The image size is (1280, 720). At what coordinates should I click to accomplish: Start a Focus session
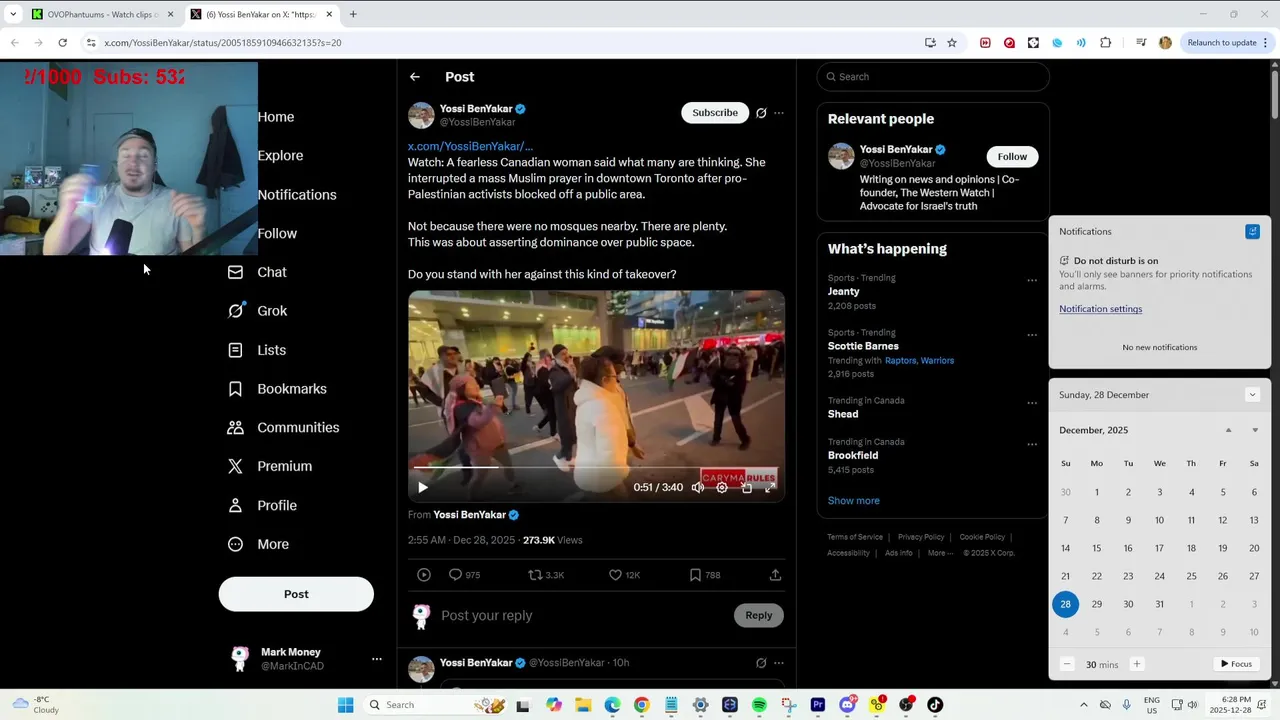coord(1236,664)
